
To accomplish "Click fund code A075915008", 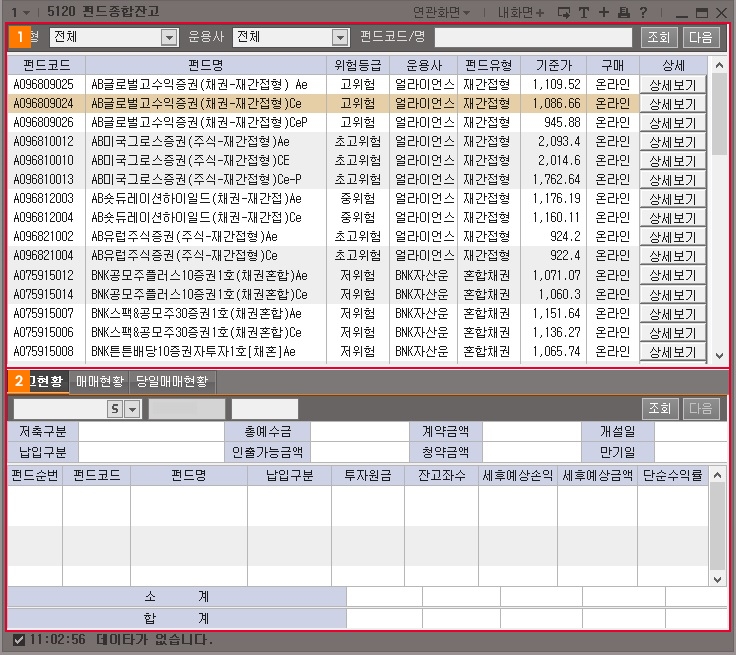I will (44, 351).
